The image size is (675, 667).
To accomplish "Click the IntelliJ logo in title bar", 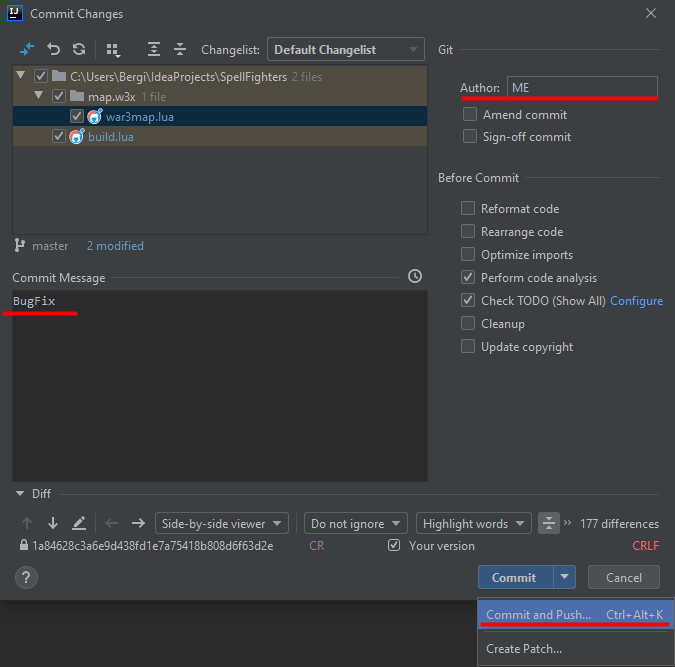I will [15, 13].
